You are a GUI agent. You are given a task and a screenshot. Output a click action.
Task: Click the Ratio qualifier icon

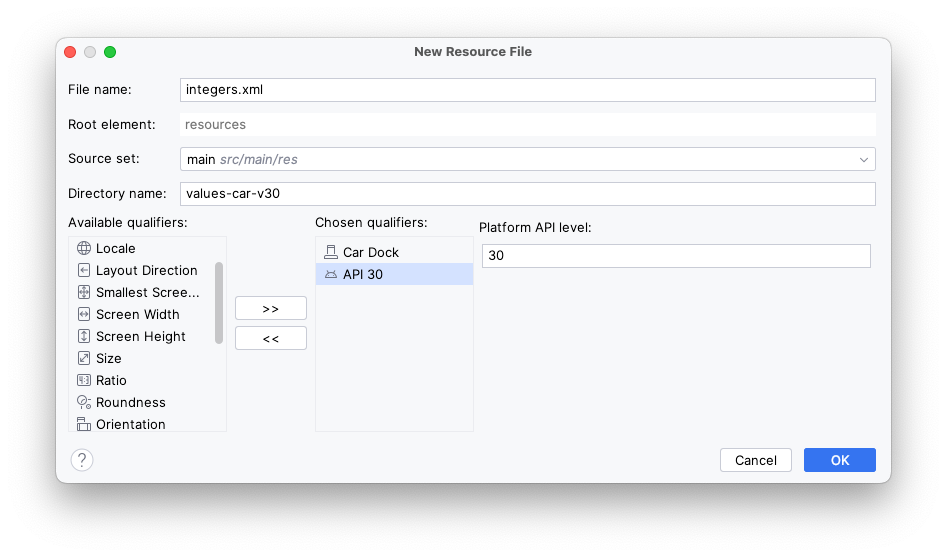click(84, 380)
